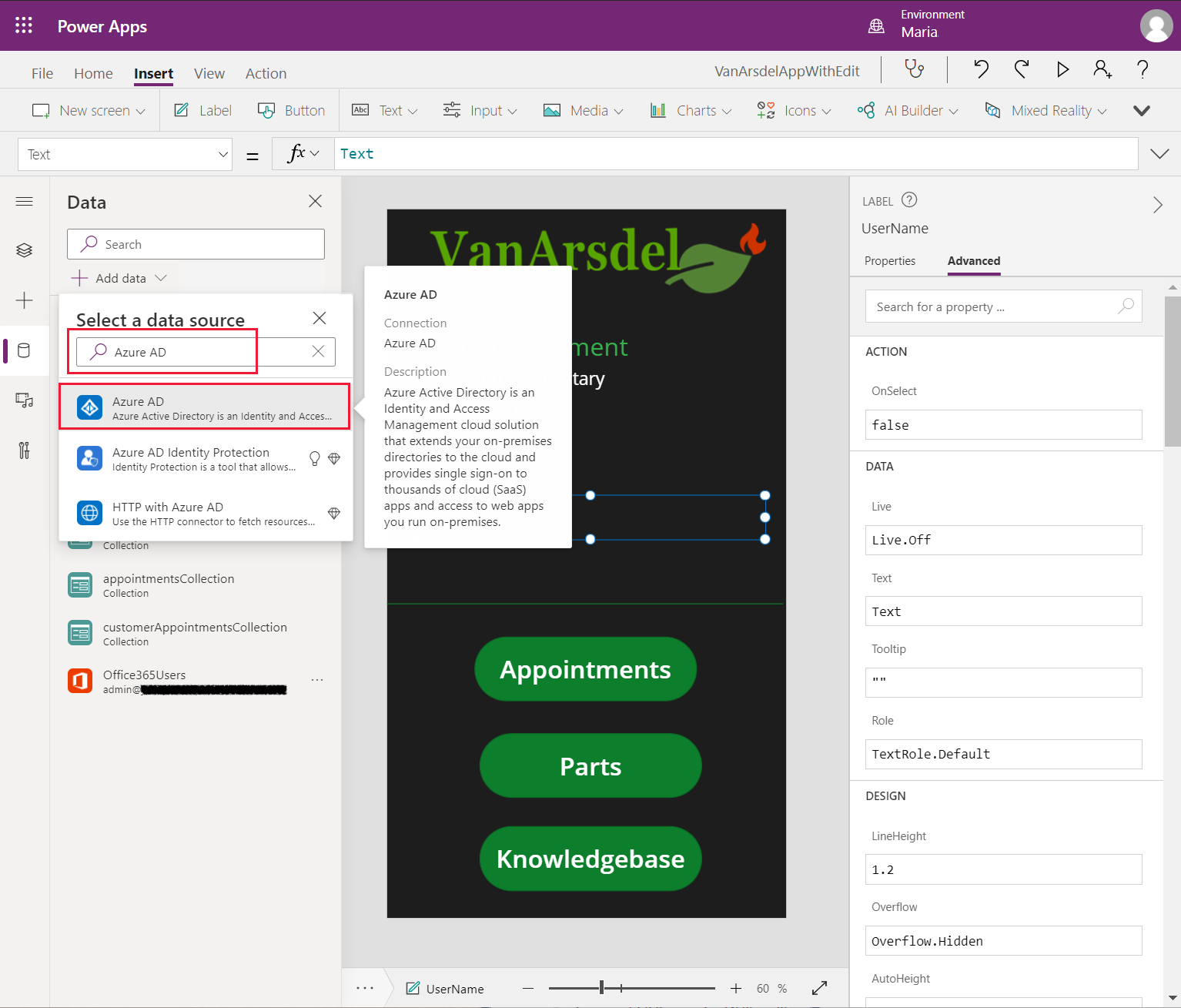
Task: Open the Input controls dropdown
Action: (480, 110)
